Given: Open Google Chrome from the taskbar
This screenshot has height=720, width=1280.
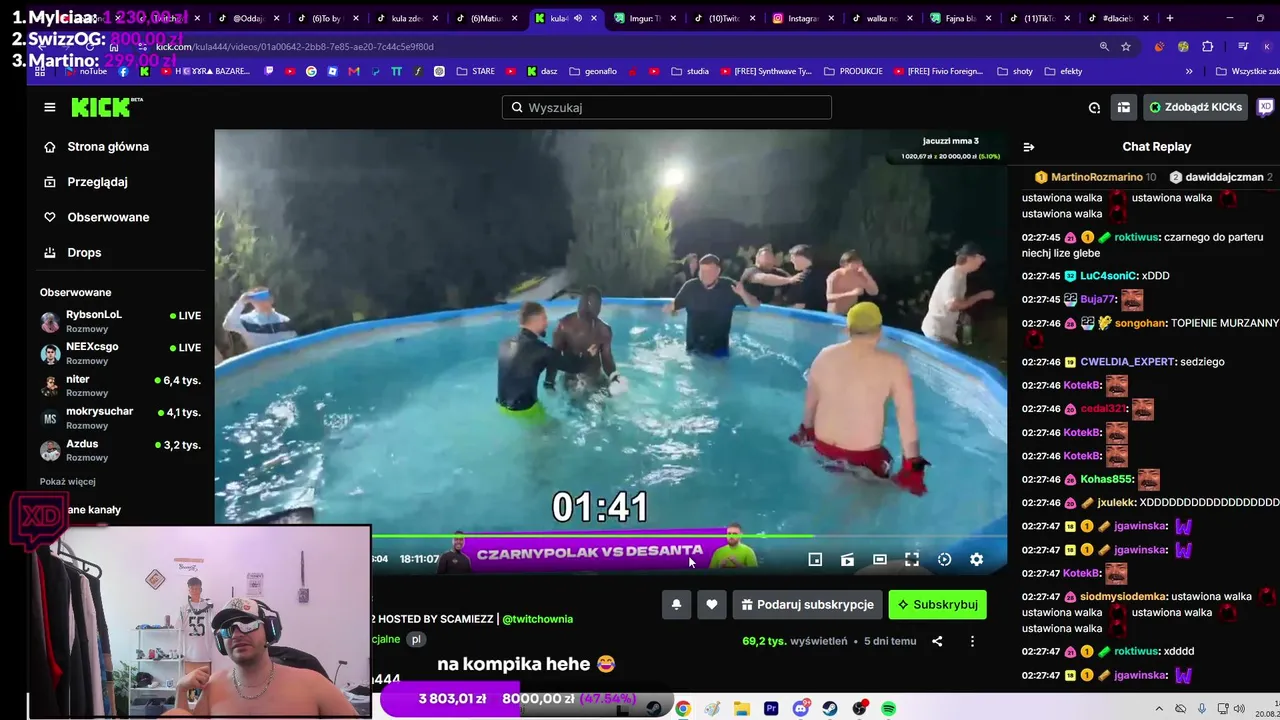Looking at the screenshot, I should (683, 709).
